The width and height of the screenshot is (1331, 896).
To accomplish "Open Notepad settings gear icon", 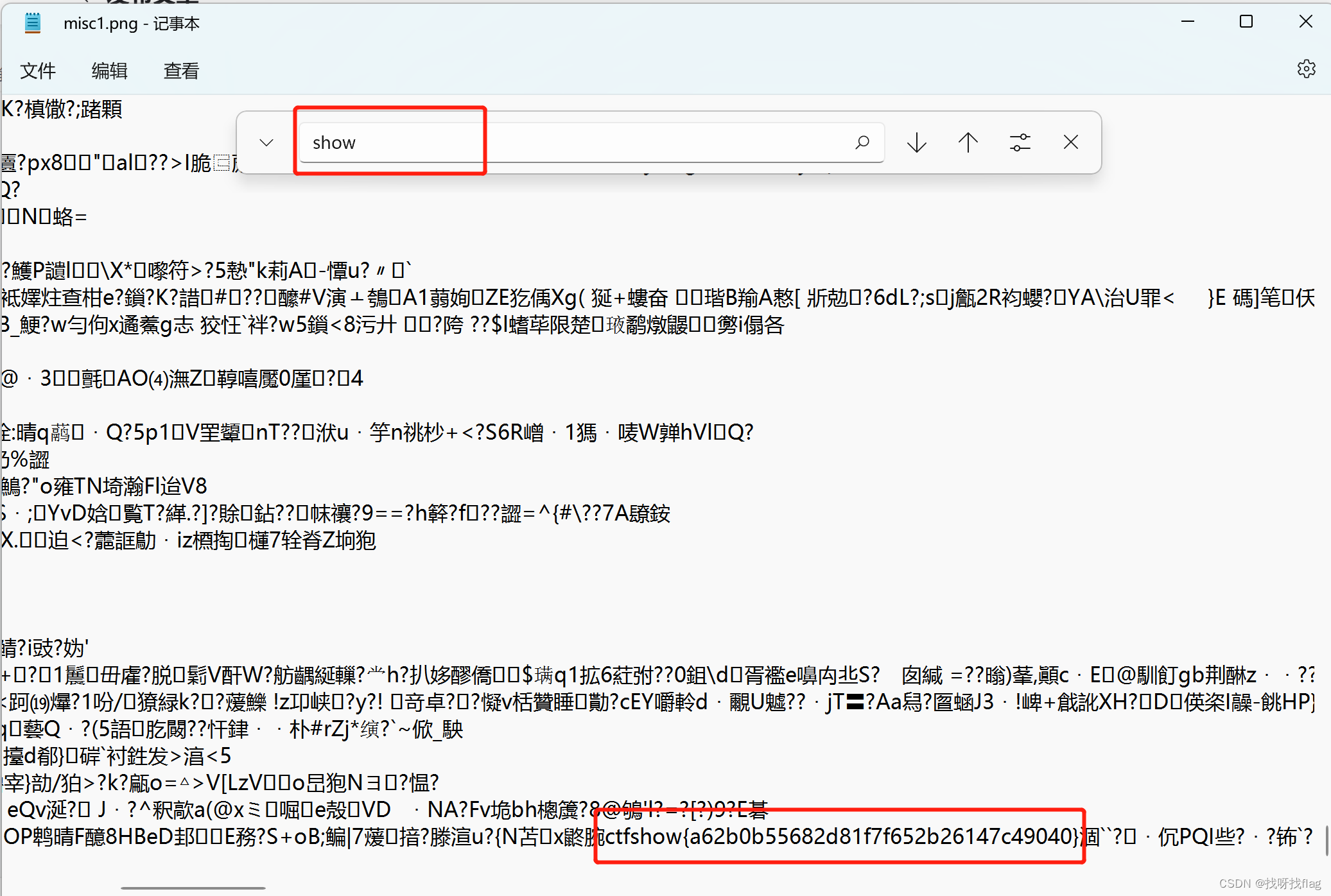I will pos(1306,69).
